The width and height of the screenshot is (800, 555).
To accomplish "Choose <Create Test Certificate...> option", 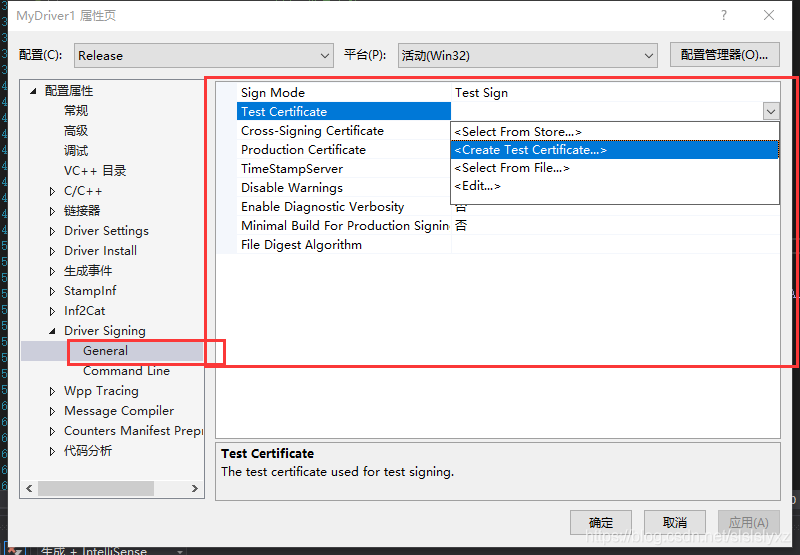I will tap(615, 149).
